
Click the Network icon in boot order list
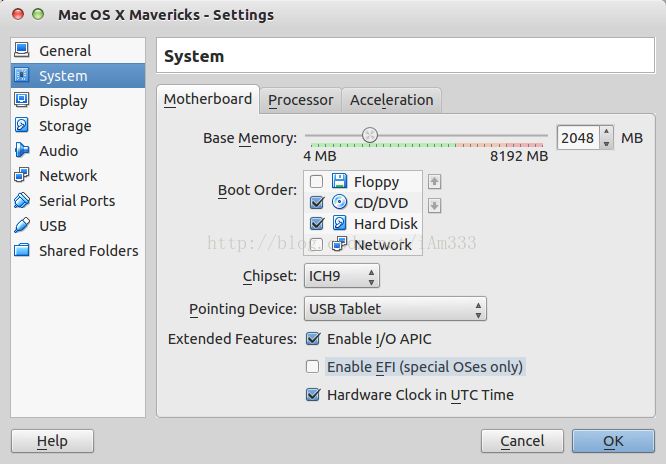tap(339, 244)
